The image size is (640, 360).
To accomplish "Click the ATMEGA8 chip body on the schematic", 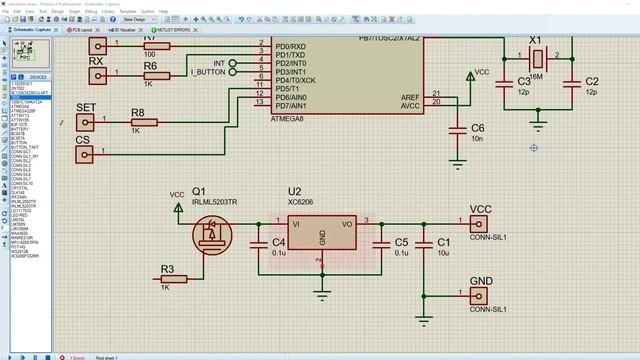I will [347, 76].
